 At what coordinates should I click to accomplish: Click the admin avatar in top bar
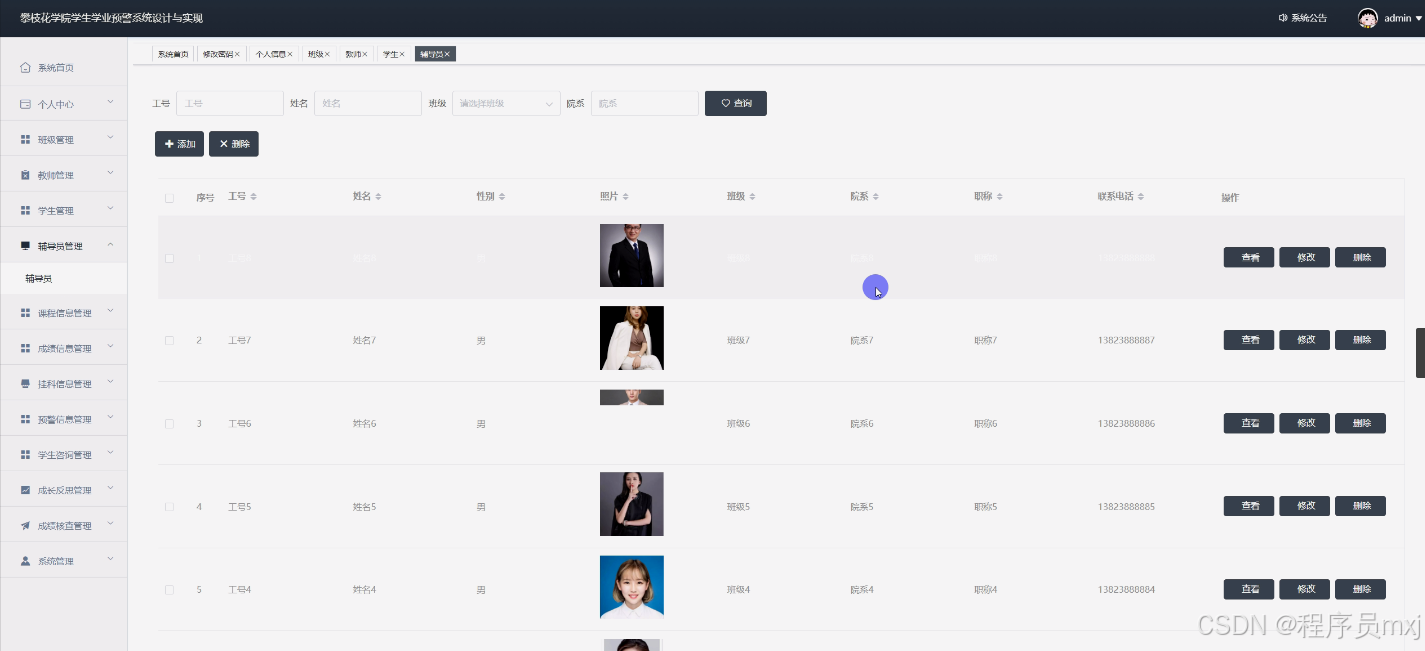[x=1367, y=17]
